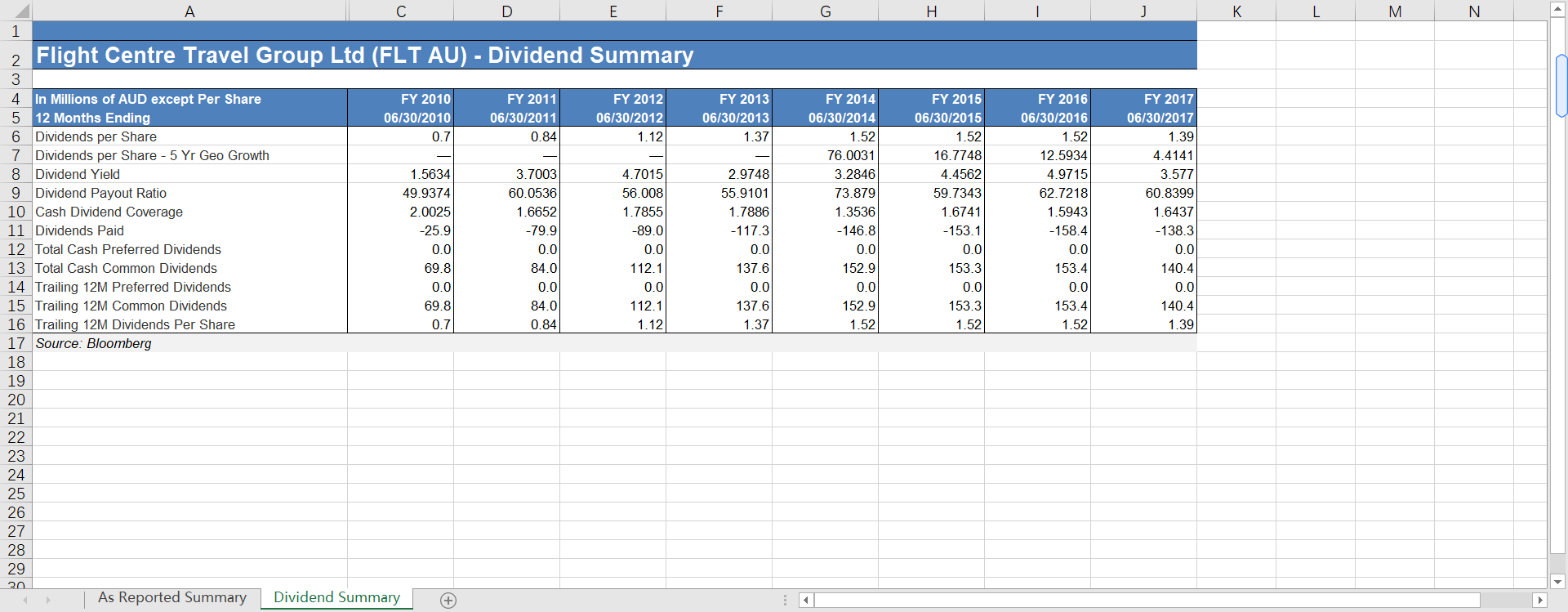Image resolution: width=1568 pixels, height=612 pixels.
Task: Open the As Reported Summary sheet tab
Action: [x=172, y=598]
